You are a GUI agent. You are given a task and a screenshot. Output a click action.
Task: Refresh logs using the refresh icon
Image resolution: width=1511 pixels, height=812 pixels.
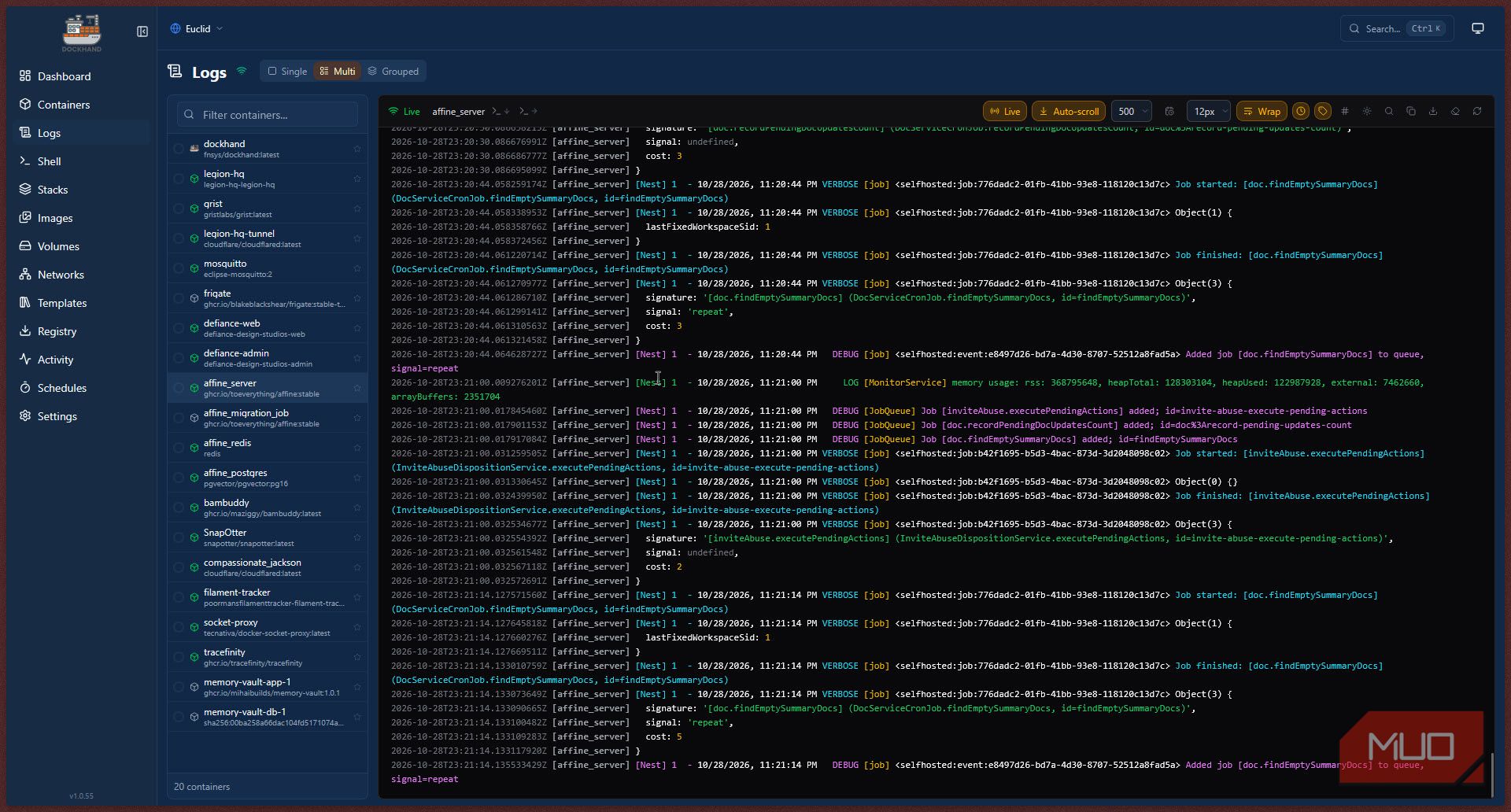click(1477, 111)
